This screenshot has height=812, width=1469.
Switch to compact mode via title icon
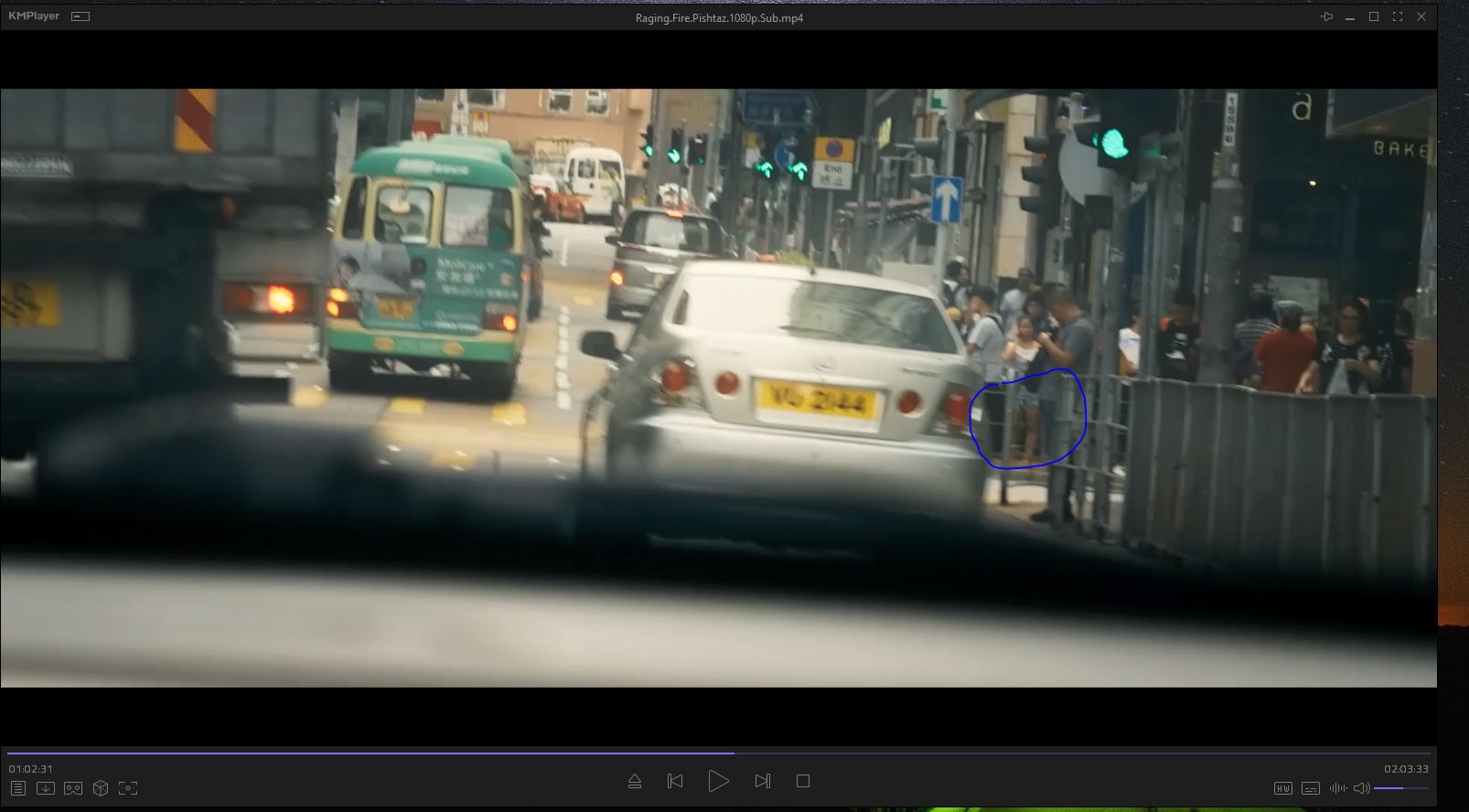pos(80,16)
